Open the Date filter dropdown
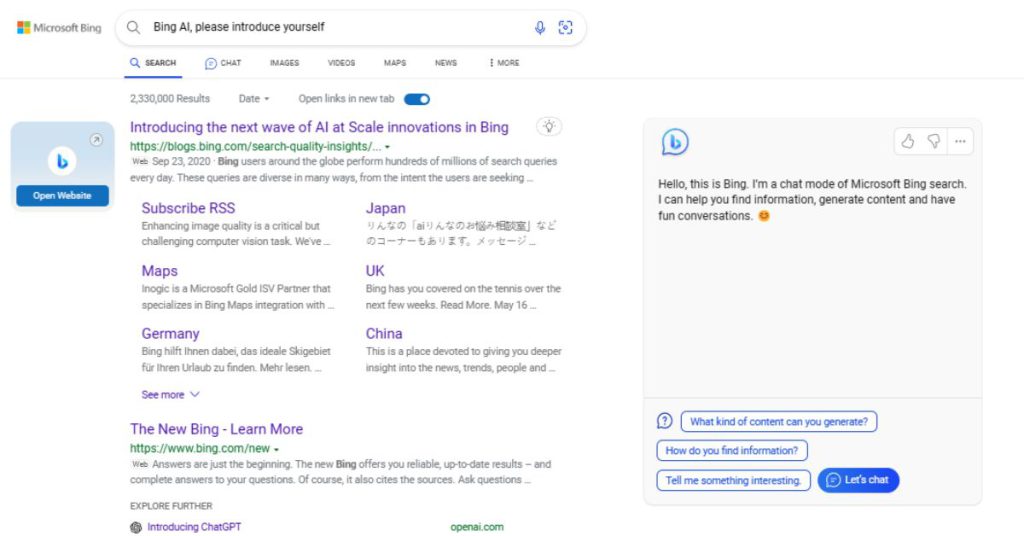 click(254, 99)
